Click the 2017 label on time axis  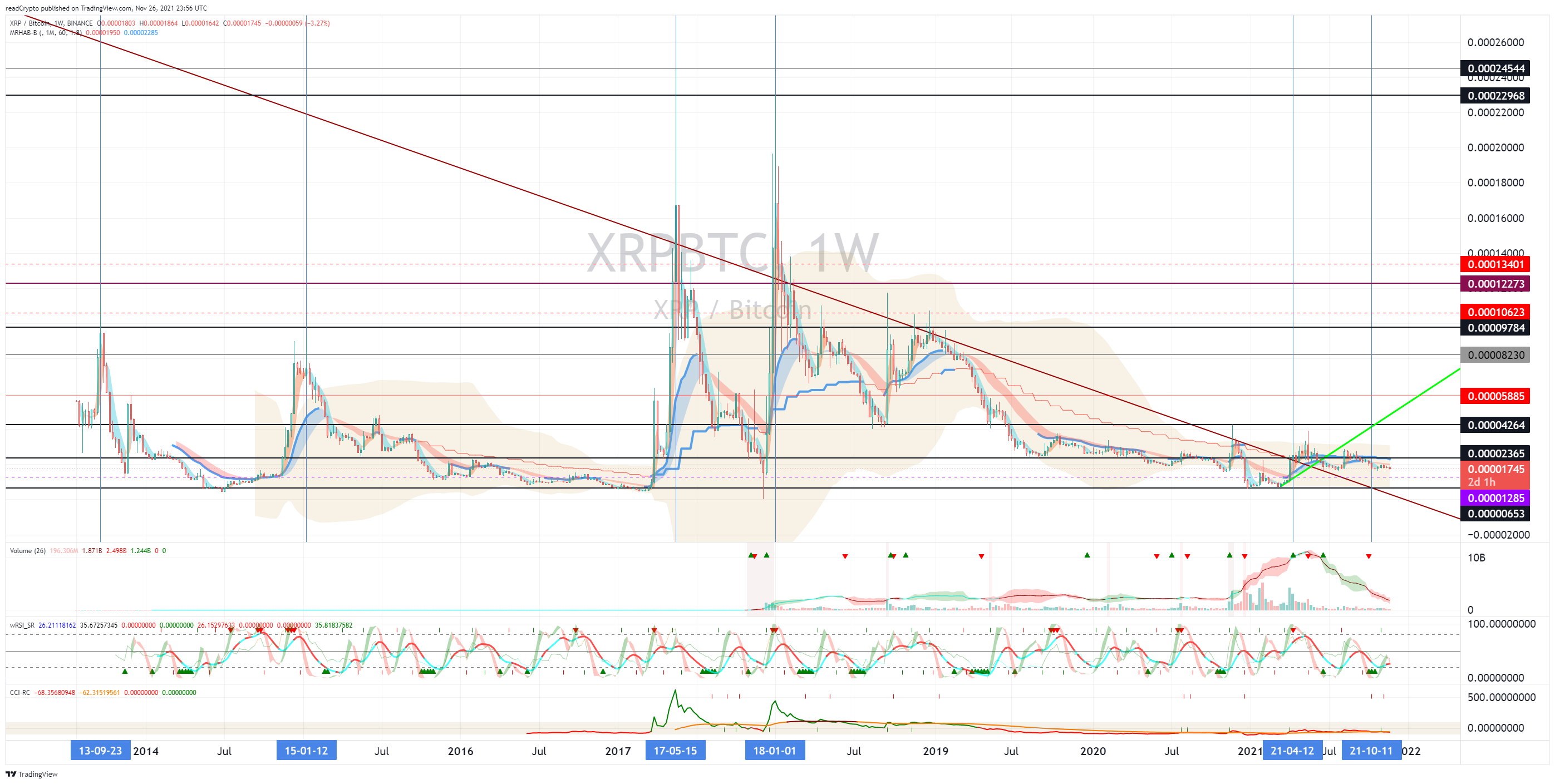point(618,751)
